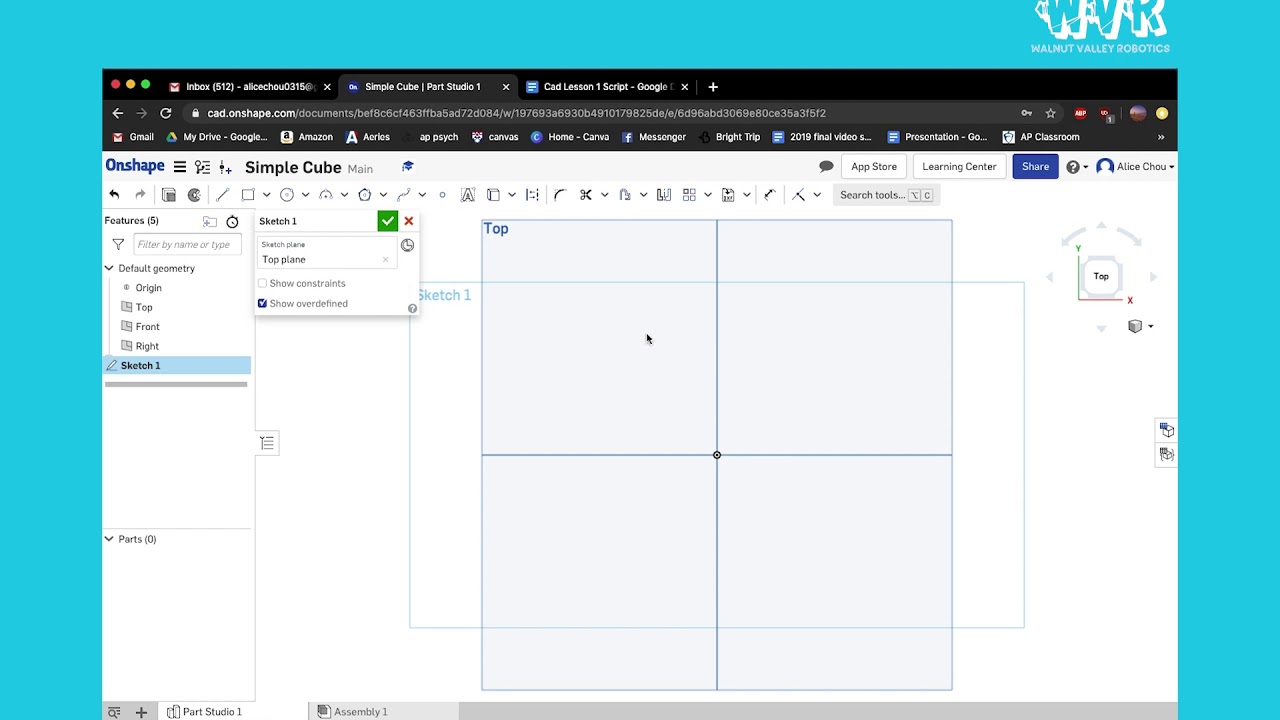This screenshot has height=720, width=1280.
Task: Select the Dimension tool
Action: coord(769,195)
